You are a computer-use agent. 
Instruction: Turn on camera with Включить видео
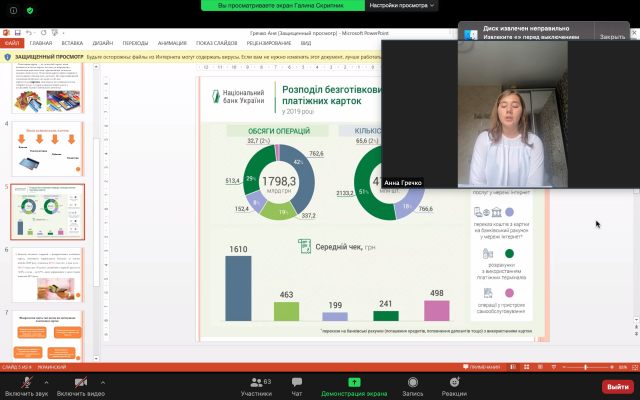coord(79,385)
